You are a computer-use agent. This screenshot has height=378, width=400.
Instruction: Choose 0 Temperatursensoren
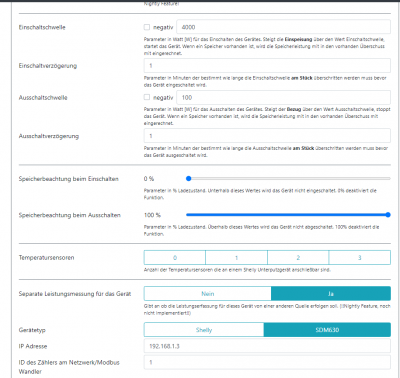(x=175, y=258)
